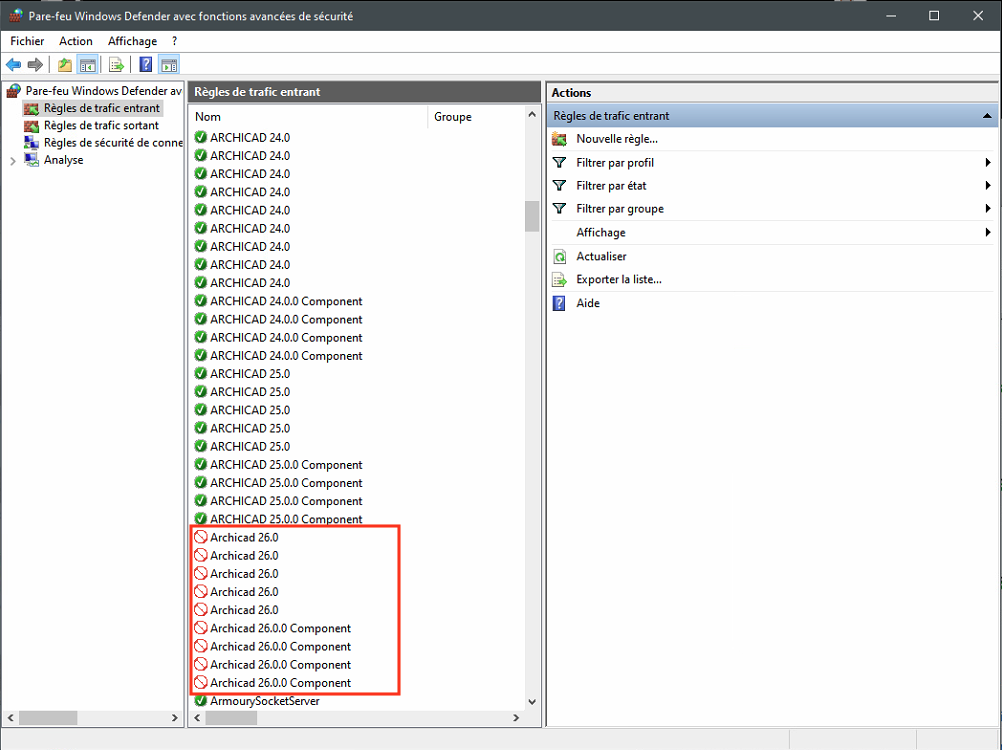Click the Forward arrow toolbar icon
The image size is (1002, 750).
pos(35,65)
